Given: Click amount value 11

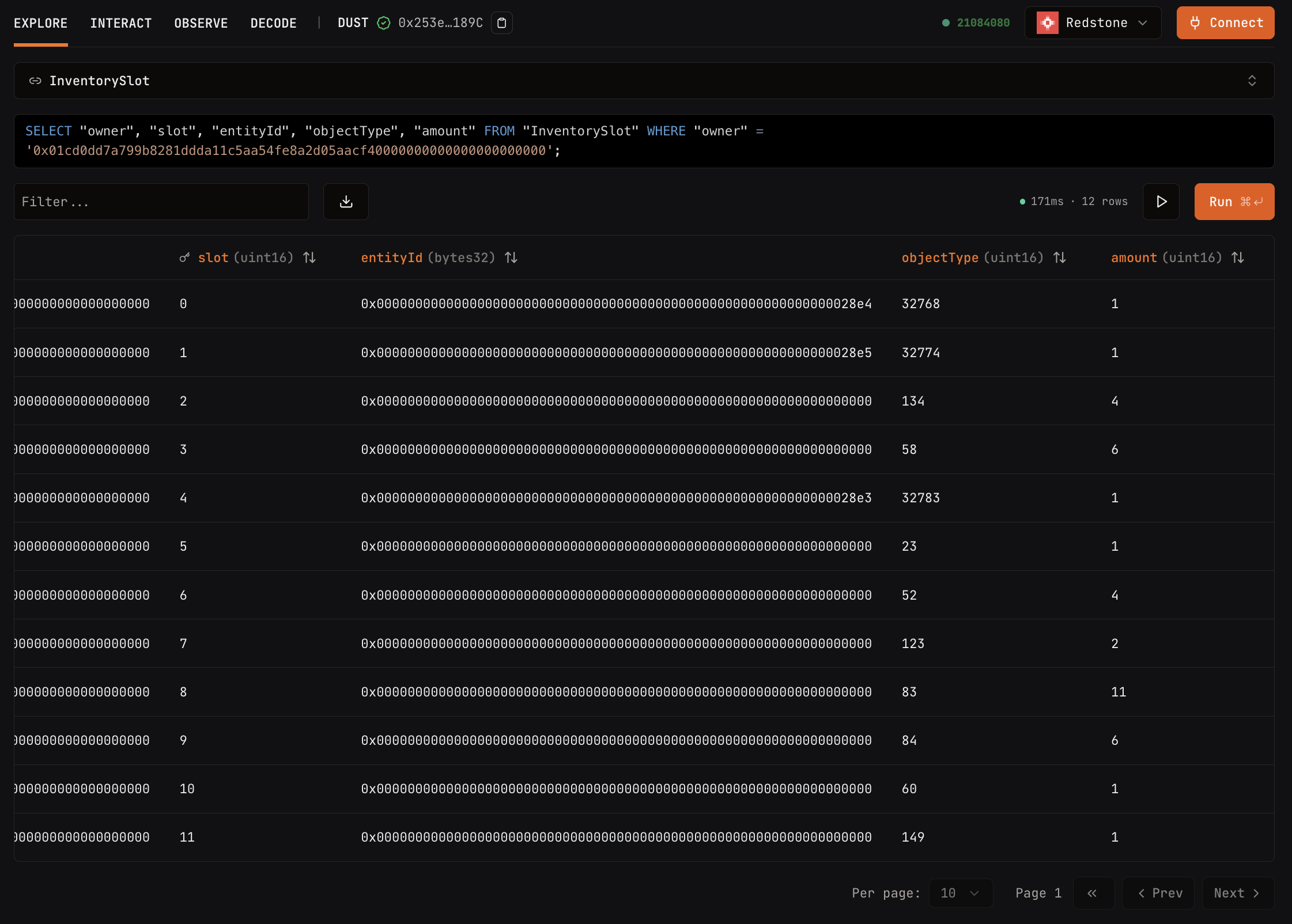Looking at the screenshot, I should (1119, 692).
